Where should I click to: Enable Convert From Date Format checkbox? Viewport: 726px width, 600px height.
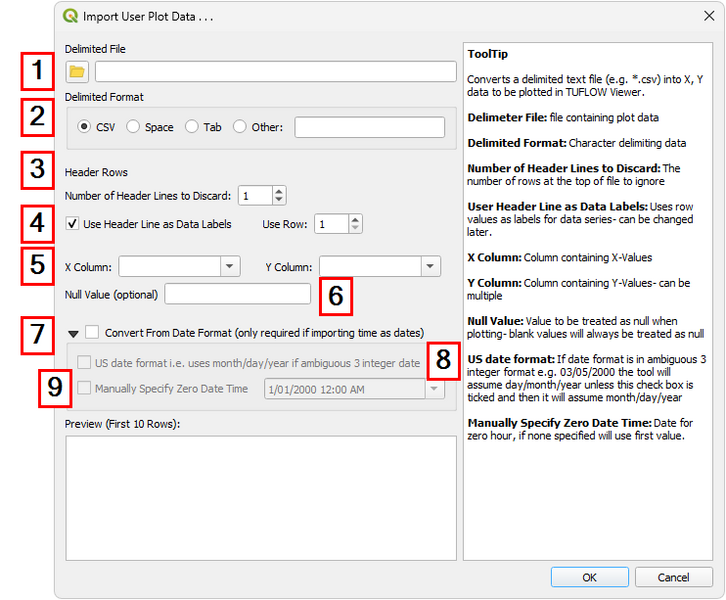92,332
